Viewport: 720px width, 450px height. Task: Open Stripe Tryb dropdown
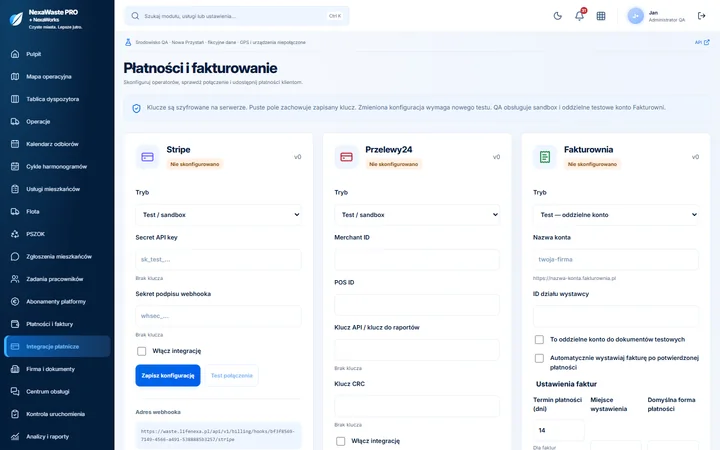[218, 215]
